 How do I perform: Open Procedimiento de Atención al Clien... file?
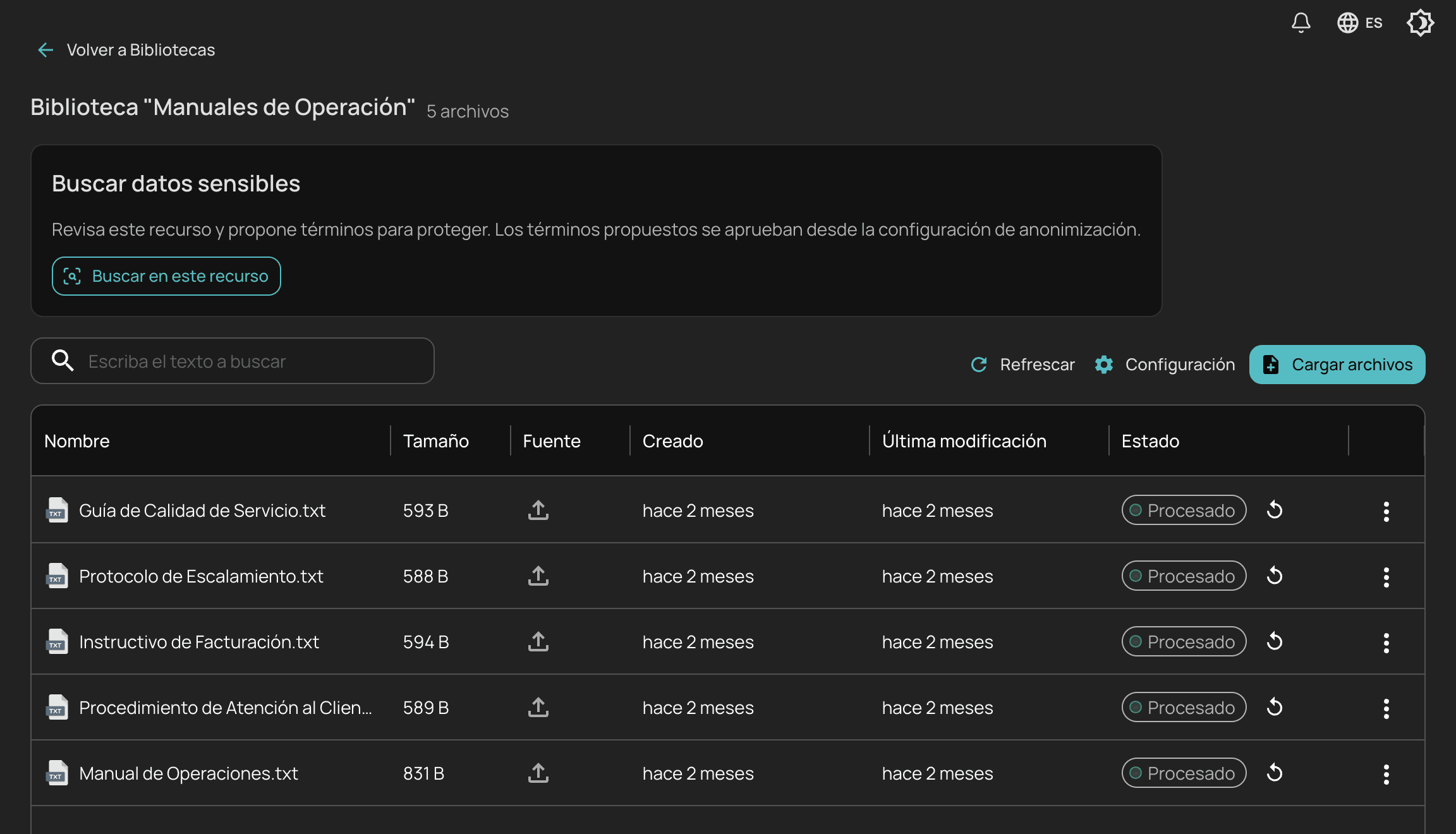click(x=226, y=708)
